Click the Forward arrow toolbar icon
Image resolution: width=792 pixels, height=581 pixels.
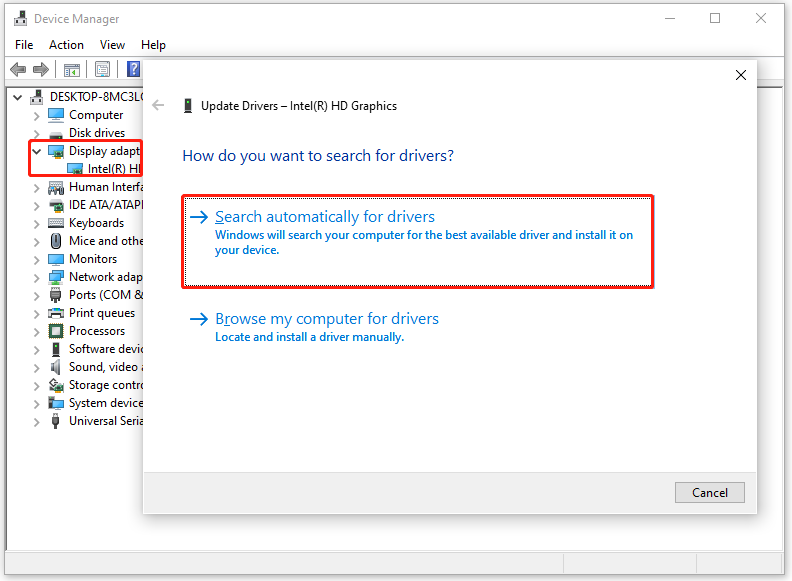coord(41,69)
